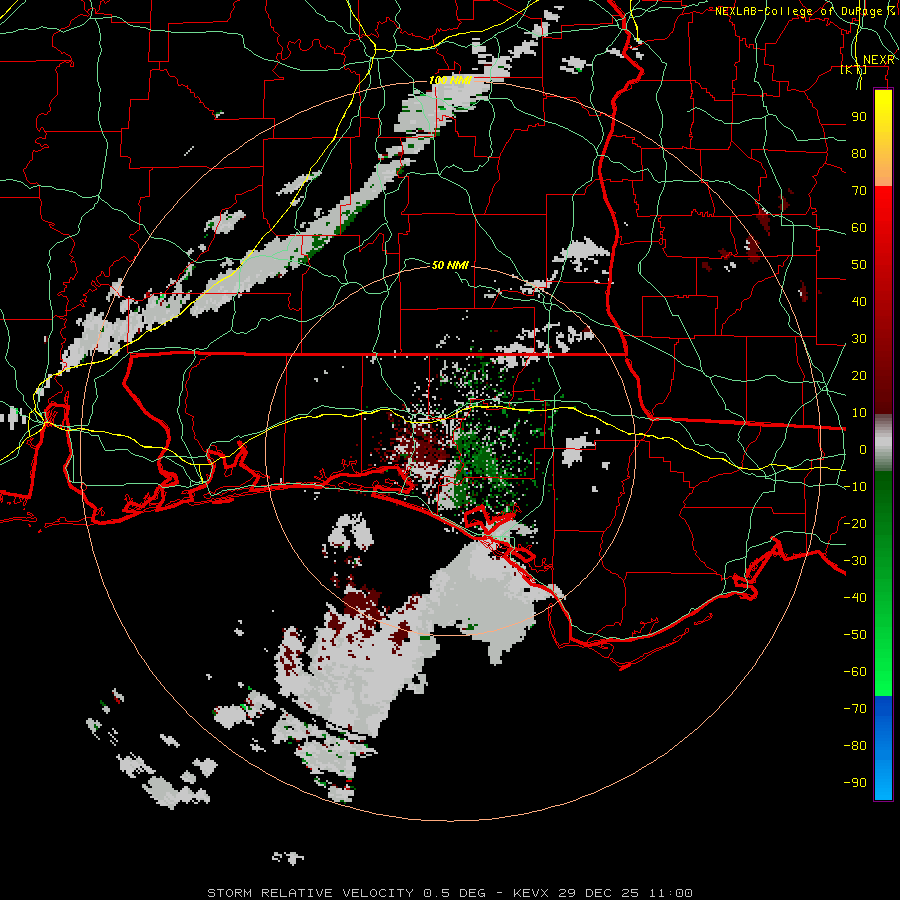
Task: Click the 60 value on velocity scale
Action: (859, 227)
